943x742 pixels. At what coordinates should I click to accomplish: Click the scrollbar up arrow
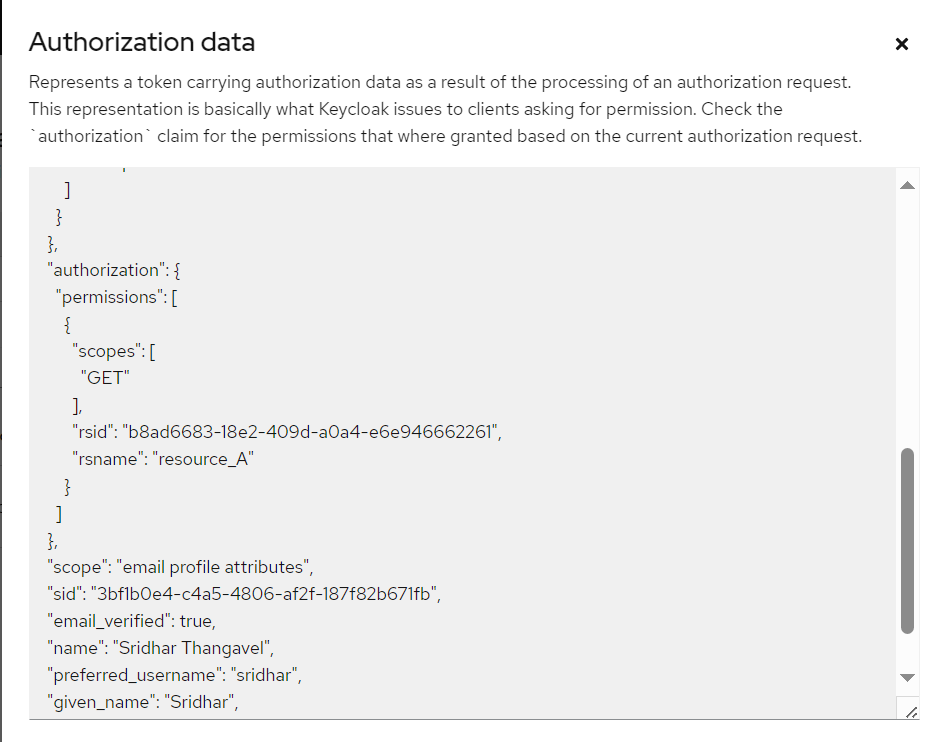(x=908, y=184)
